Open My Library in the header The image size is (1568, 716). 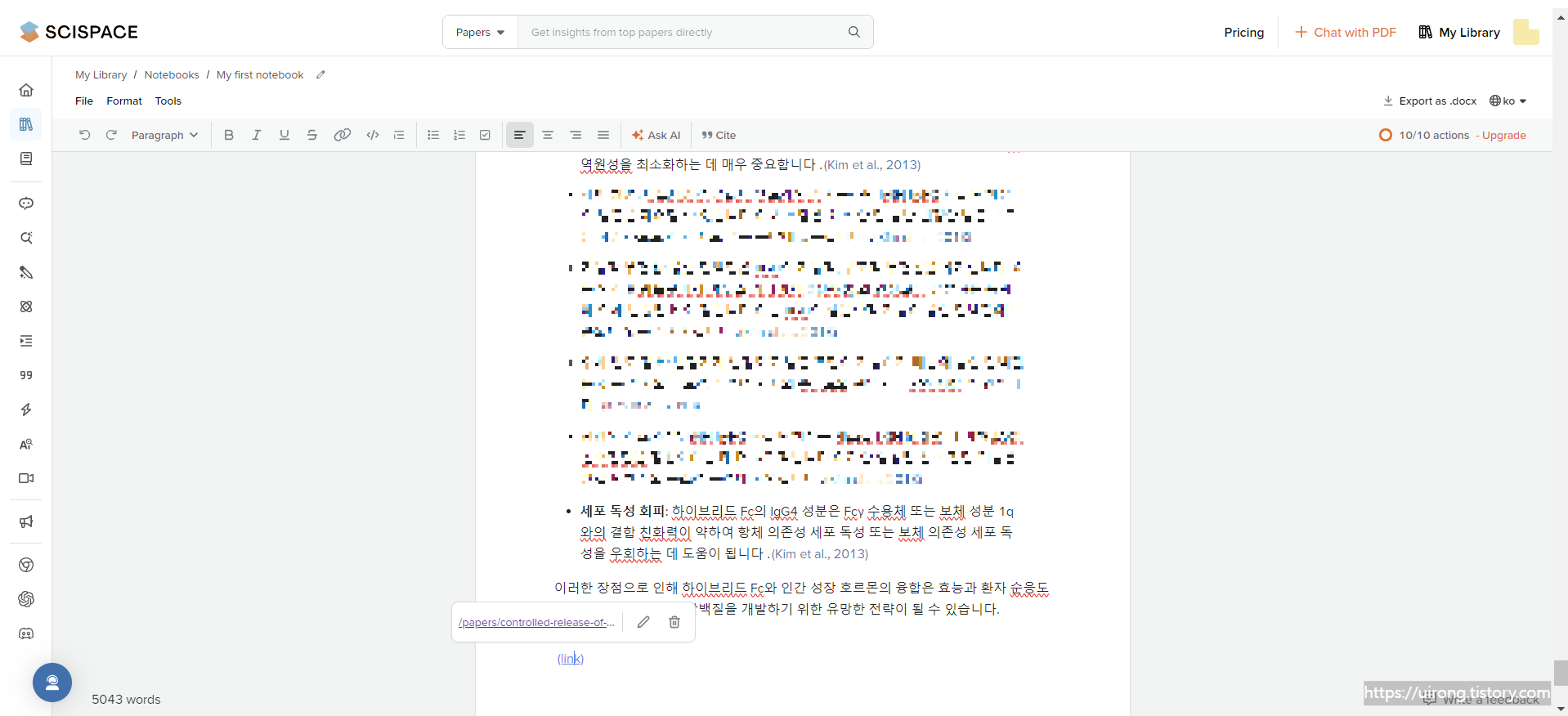pos(1459,32)
